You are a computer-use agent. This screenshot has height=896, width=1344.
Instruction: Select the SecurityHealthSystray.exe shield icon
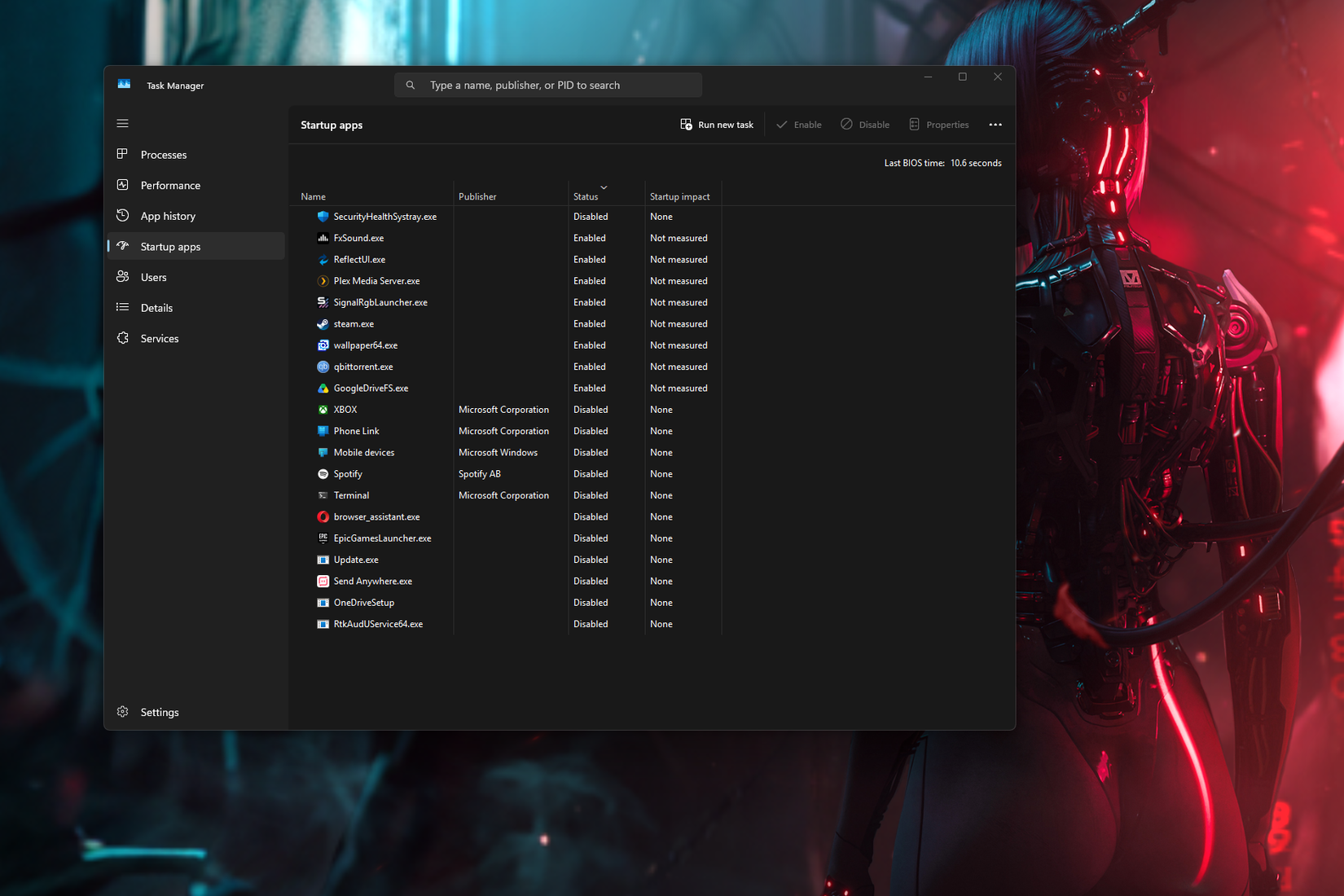323,217
